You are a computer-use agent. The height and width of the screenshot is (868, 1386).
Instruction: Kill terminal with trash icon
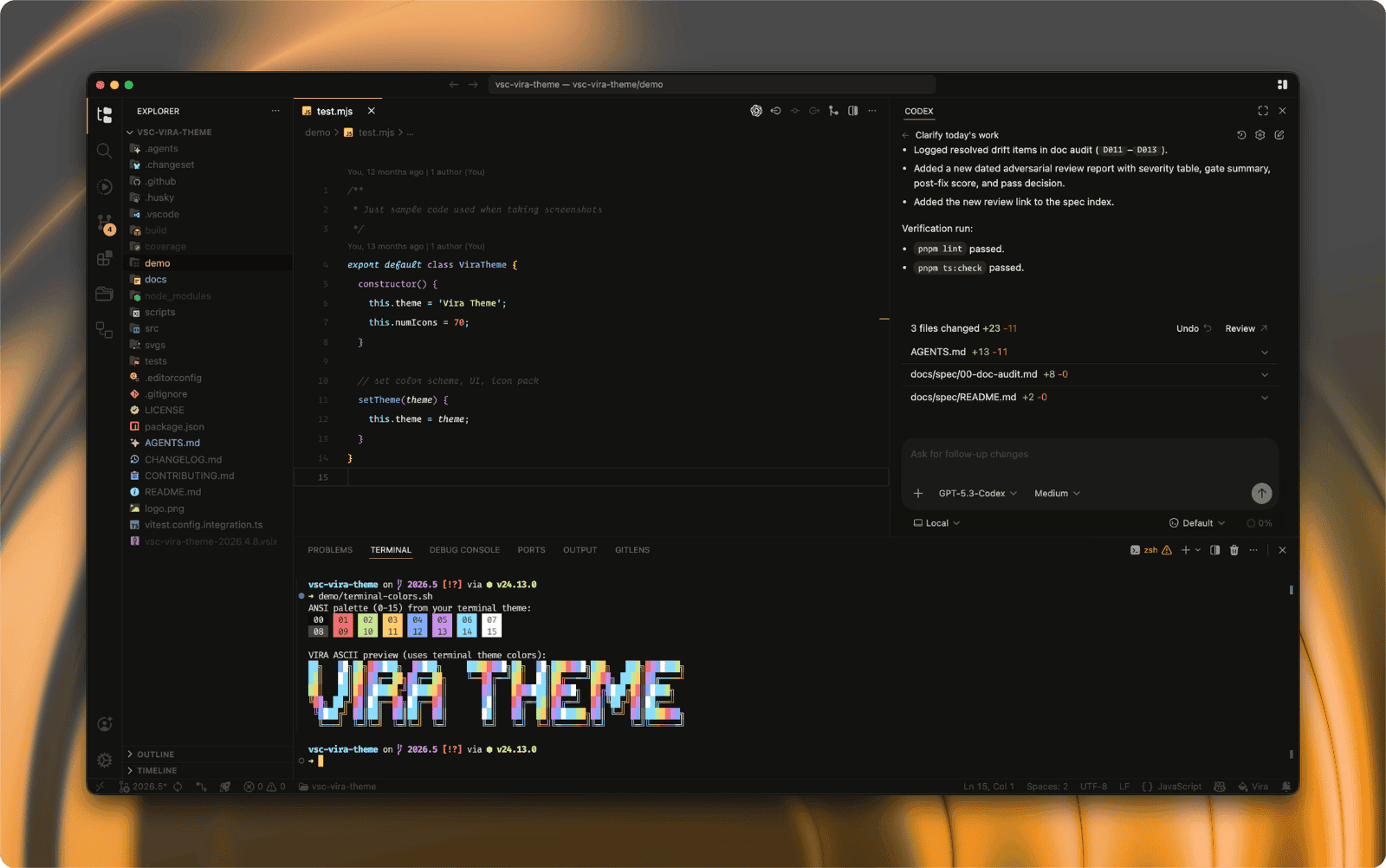[1234, 550]
